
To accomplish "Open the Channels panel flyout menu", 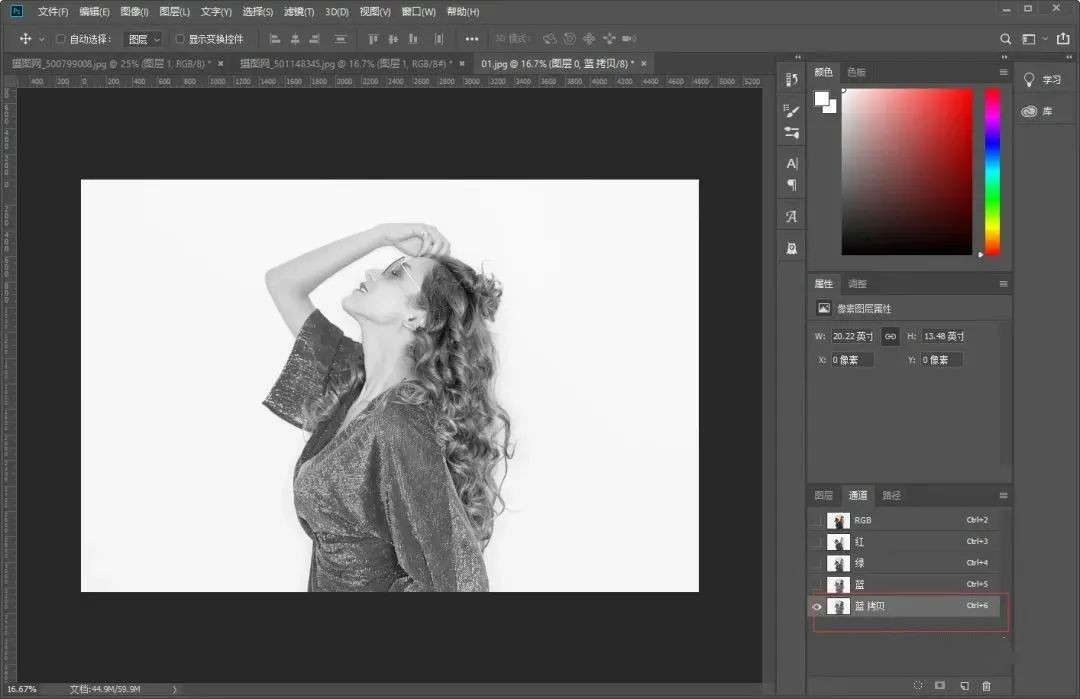I will coord(1003,495).
